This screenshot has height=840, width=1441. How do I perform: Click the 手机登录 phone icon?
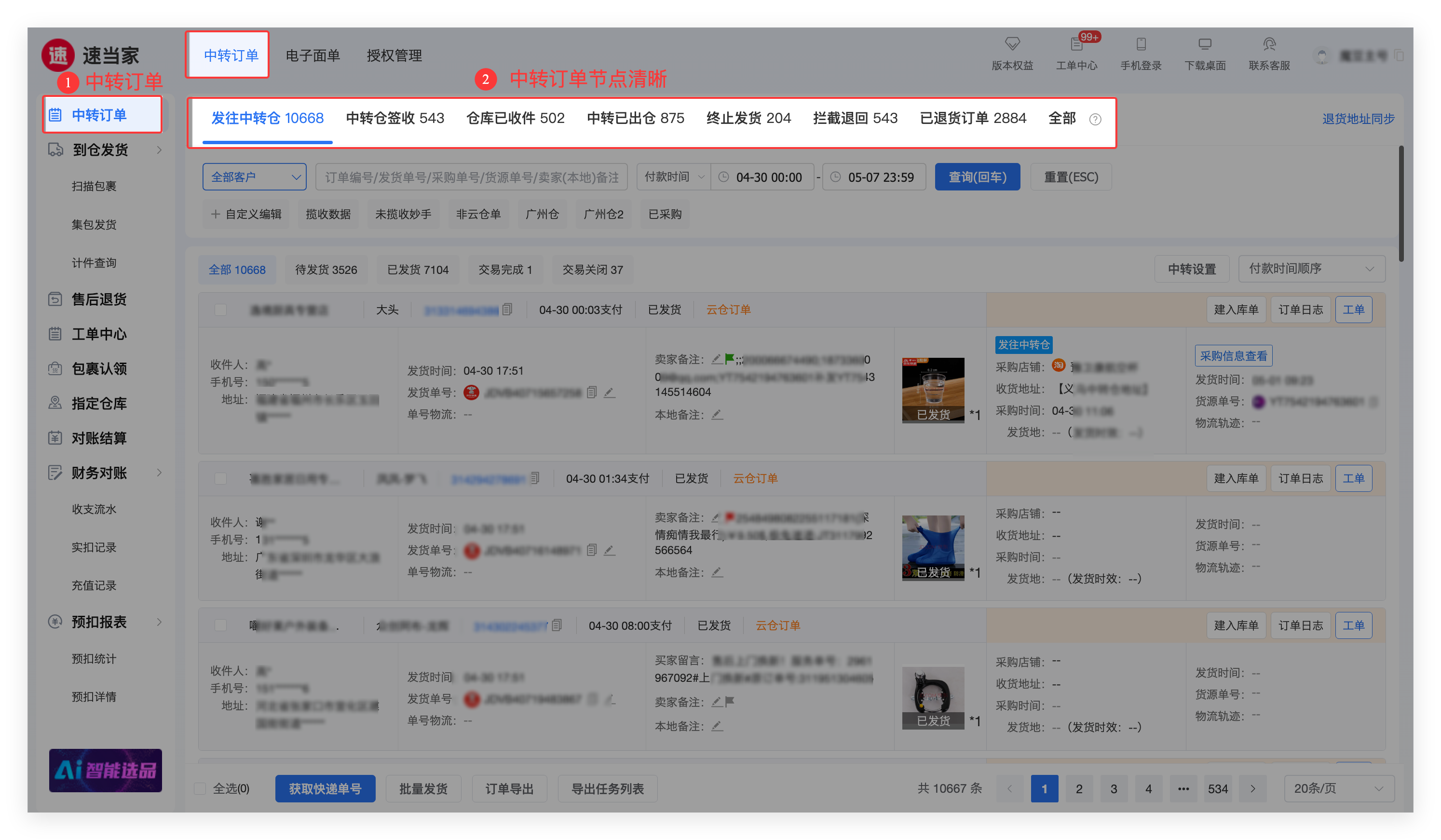click(1141, 44)
